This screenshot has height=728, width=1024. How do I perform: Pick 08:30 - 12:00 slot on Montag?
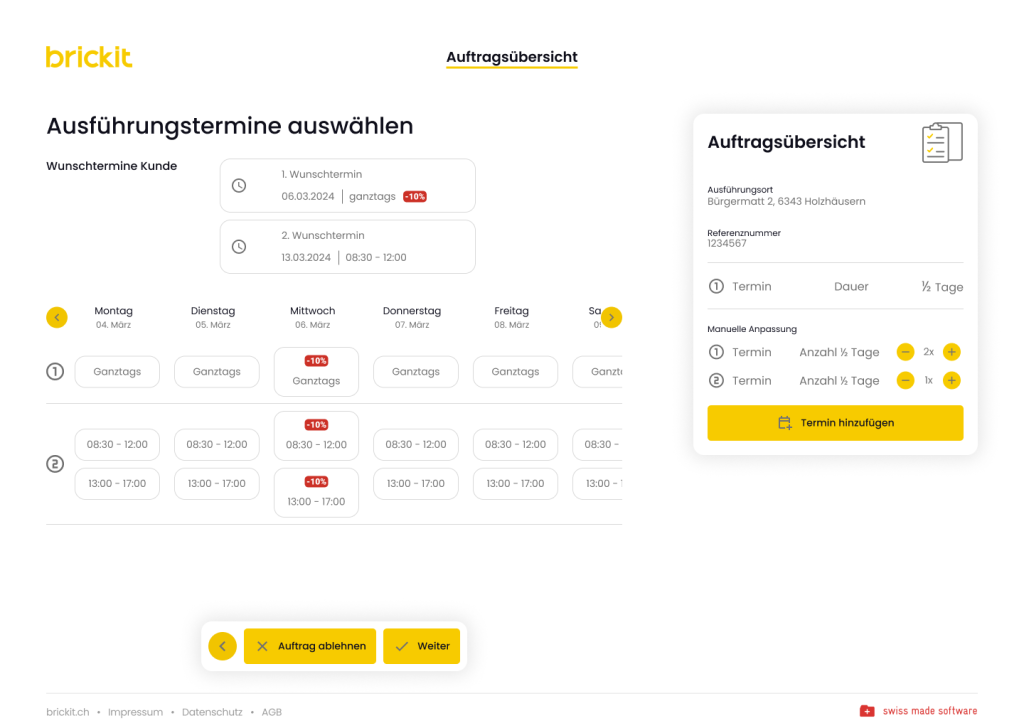coord(117,445)
